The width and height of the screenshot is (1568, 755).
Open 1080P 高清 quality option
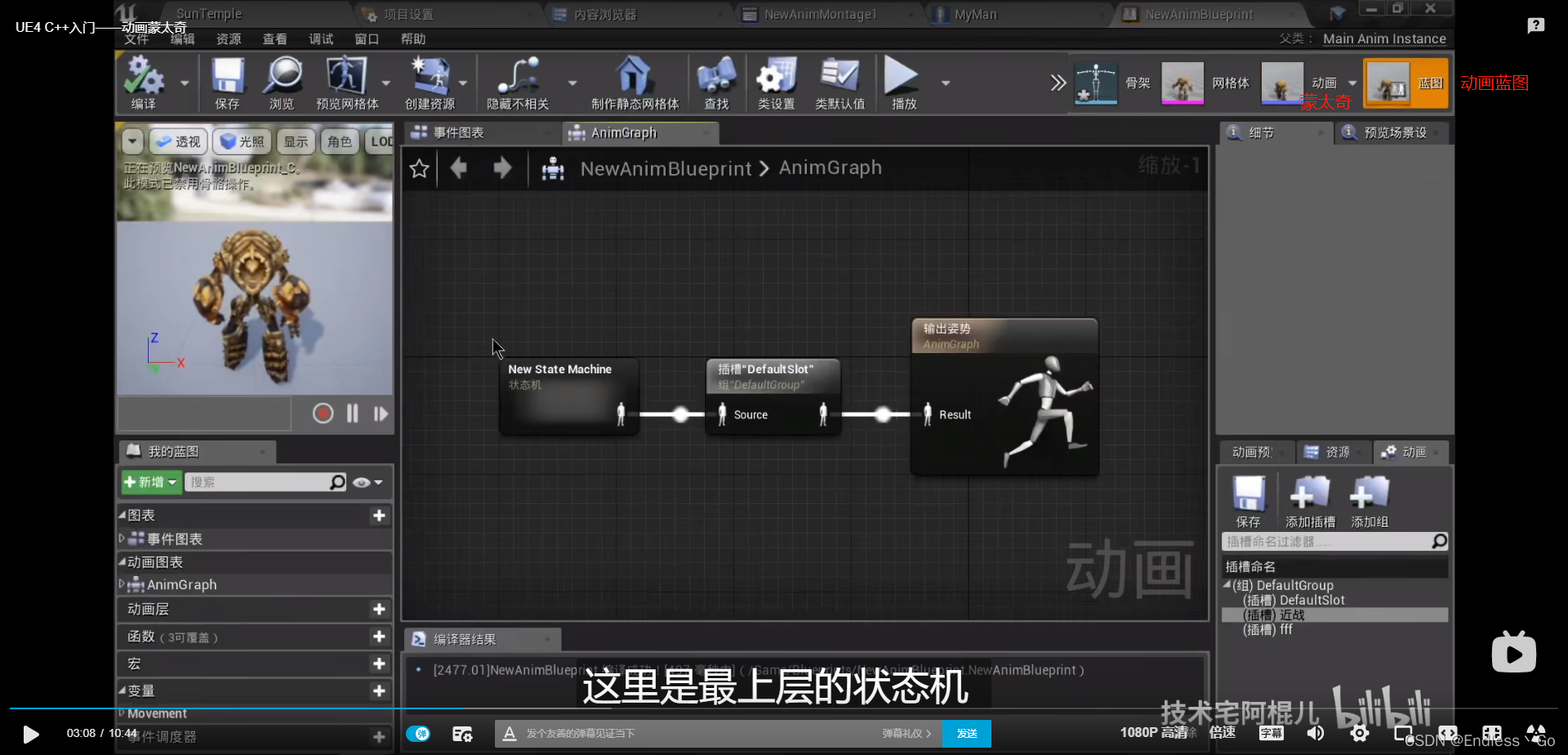[x=1153, y=732]
